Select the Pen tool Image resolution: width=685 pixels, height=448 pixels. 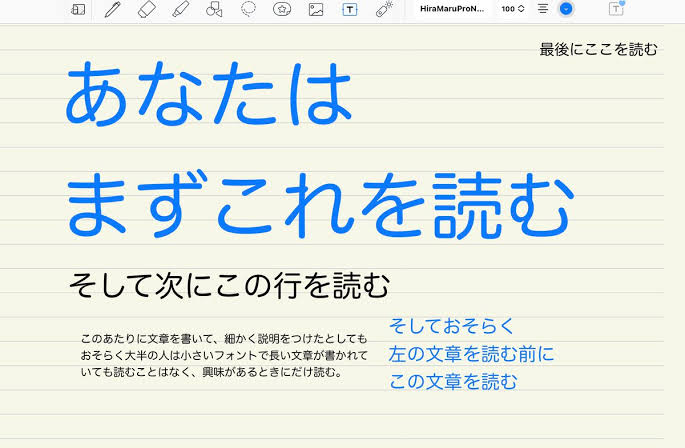tap(112, 9)
